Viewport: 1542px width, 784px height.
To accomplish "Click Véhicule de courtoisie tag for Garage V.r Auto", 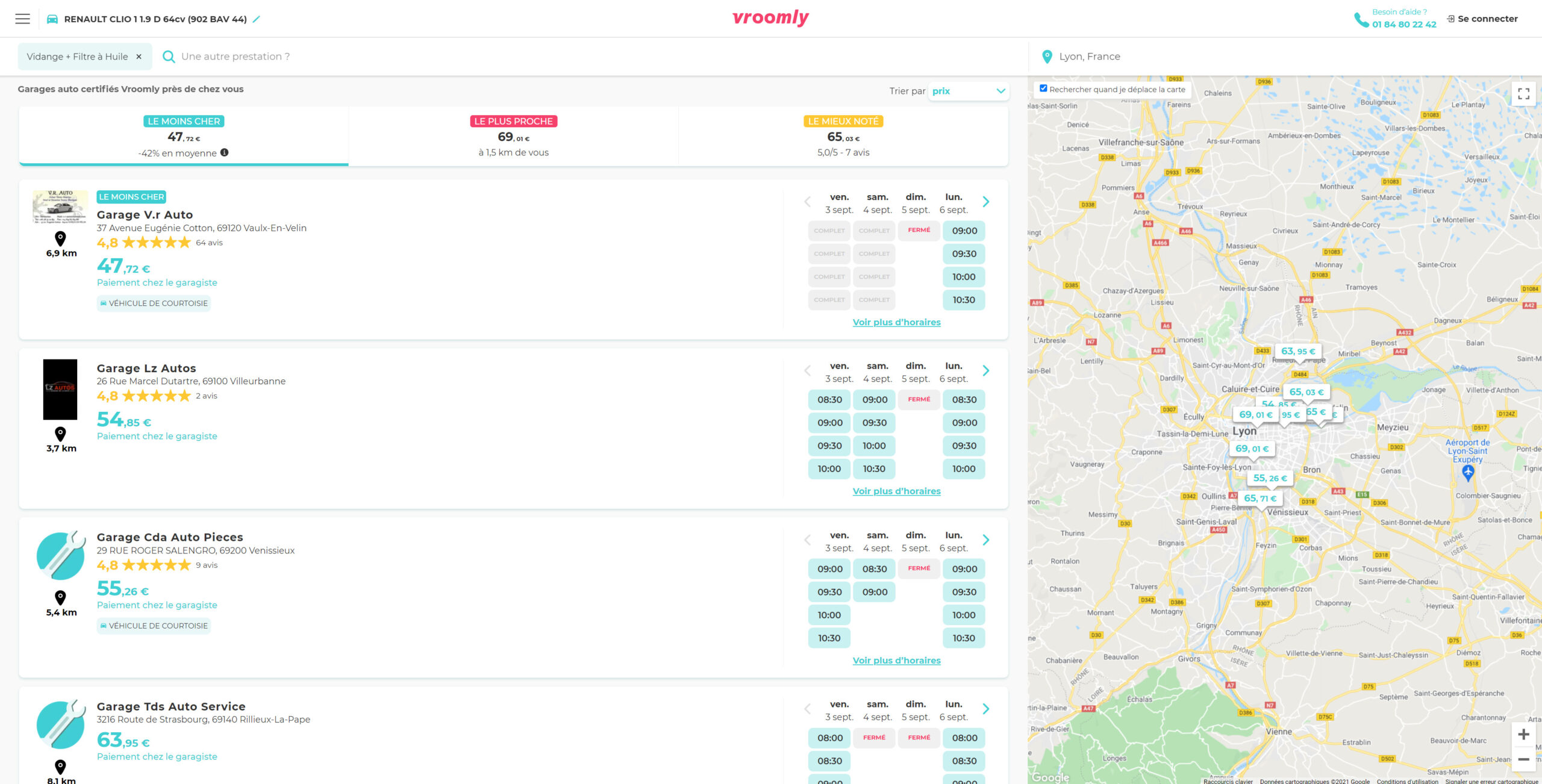I will 154,303.
